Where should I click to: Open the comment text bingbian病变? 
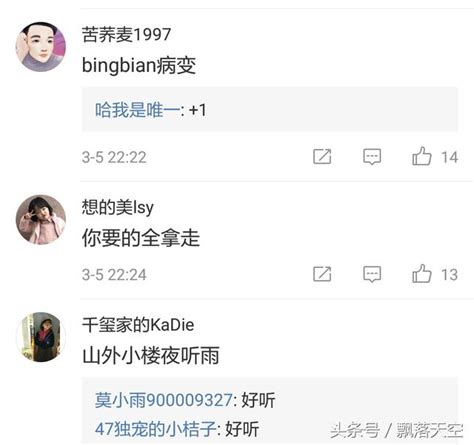click(139, 65)
